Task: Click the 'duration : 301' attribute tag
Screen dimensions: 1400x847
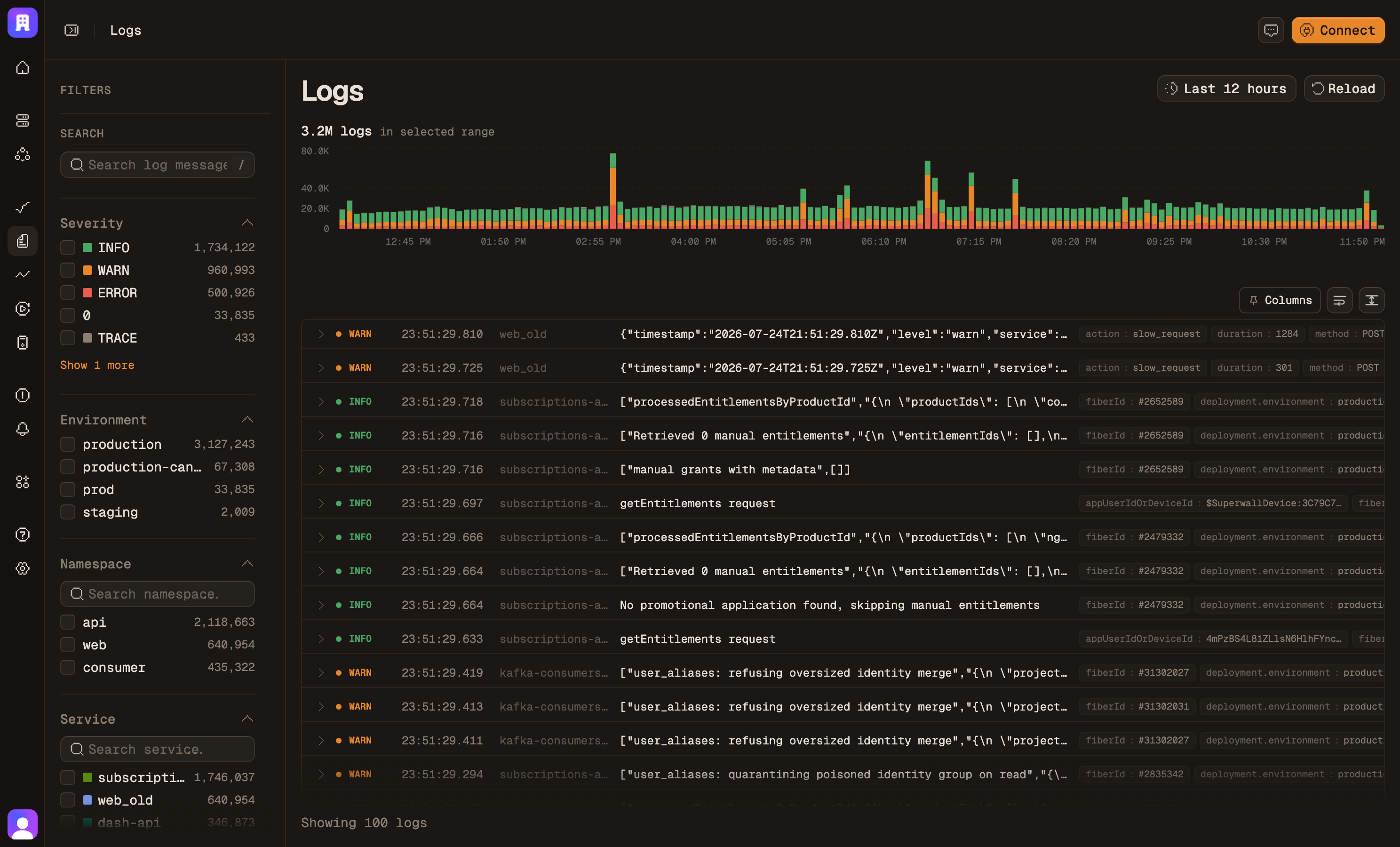Action: 1255,368
